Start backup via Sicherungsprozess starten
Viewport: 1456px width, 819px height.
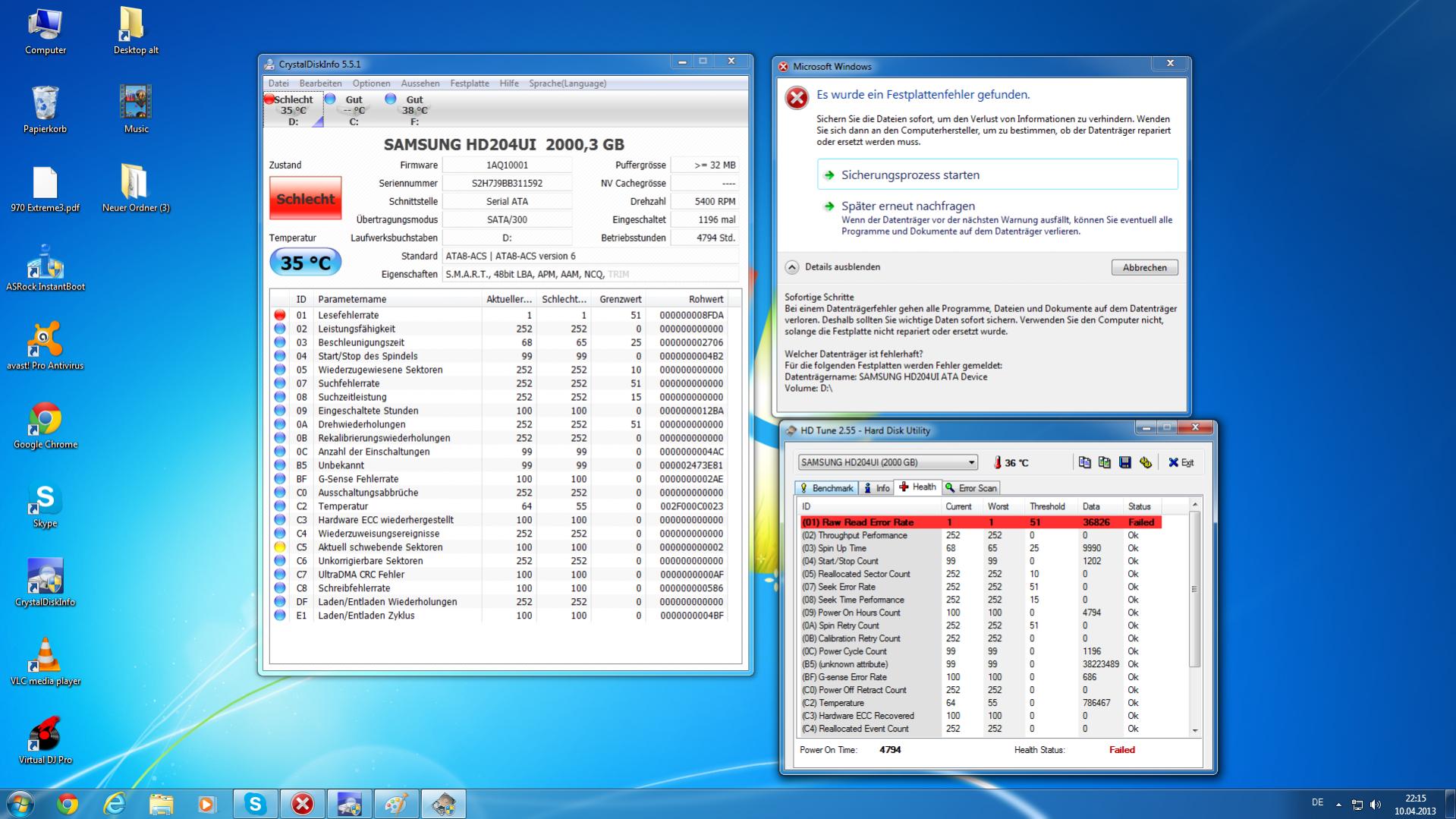click(x=998, y=175)
